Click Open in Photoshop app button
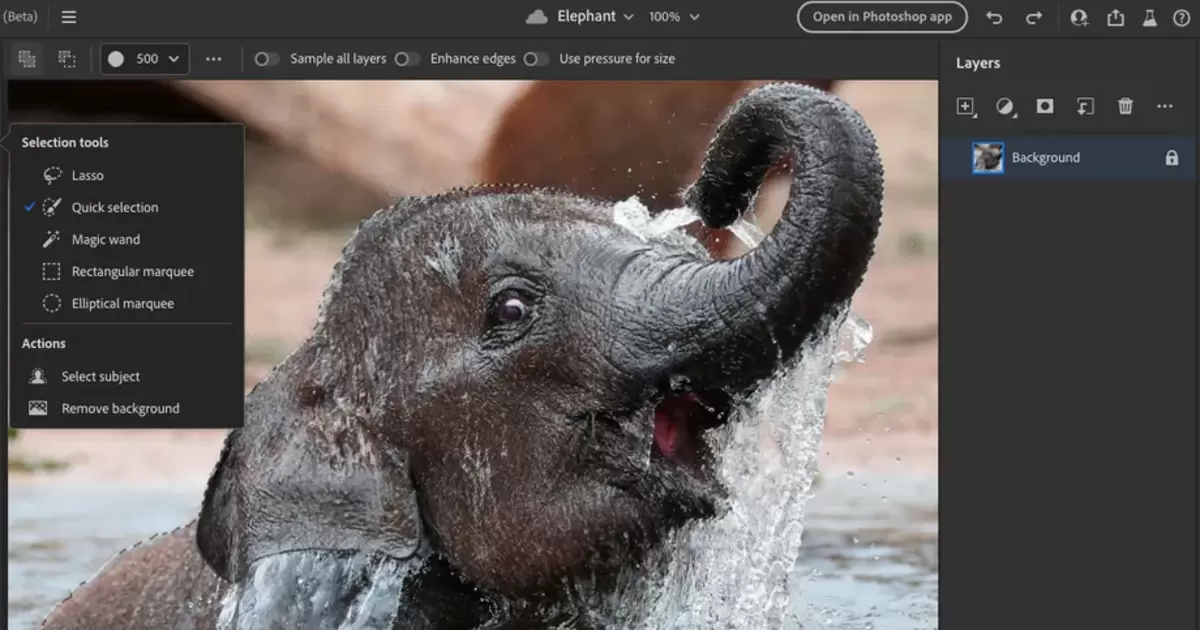The image size is (1200, 630). [882, 17]
